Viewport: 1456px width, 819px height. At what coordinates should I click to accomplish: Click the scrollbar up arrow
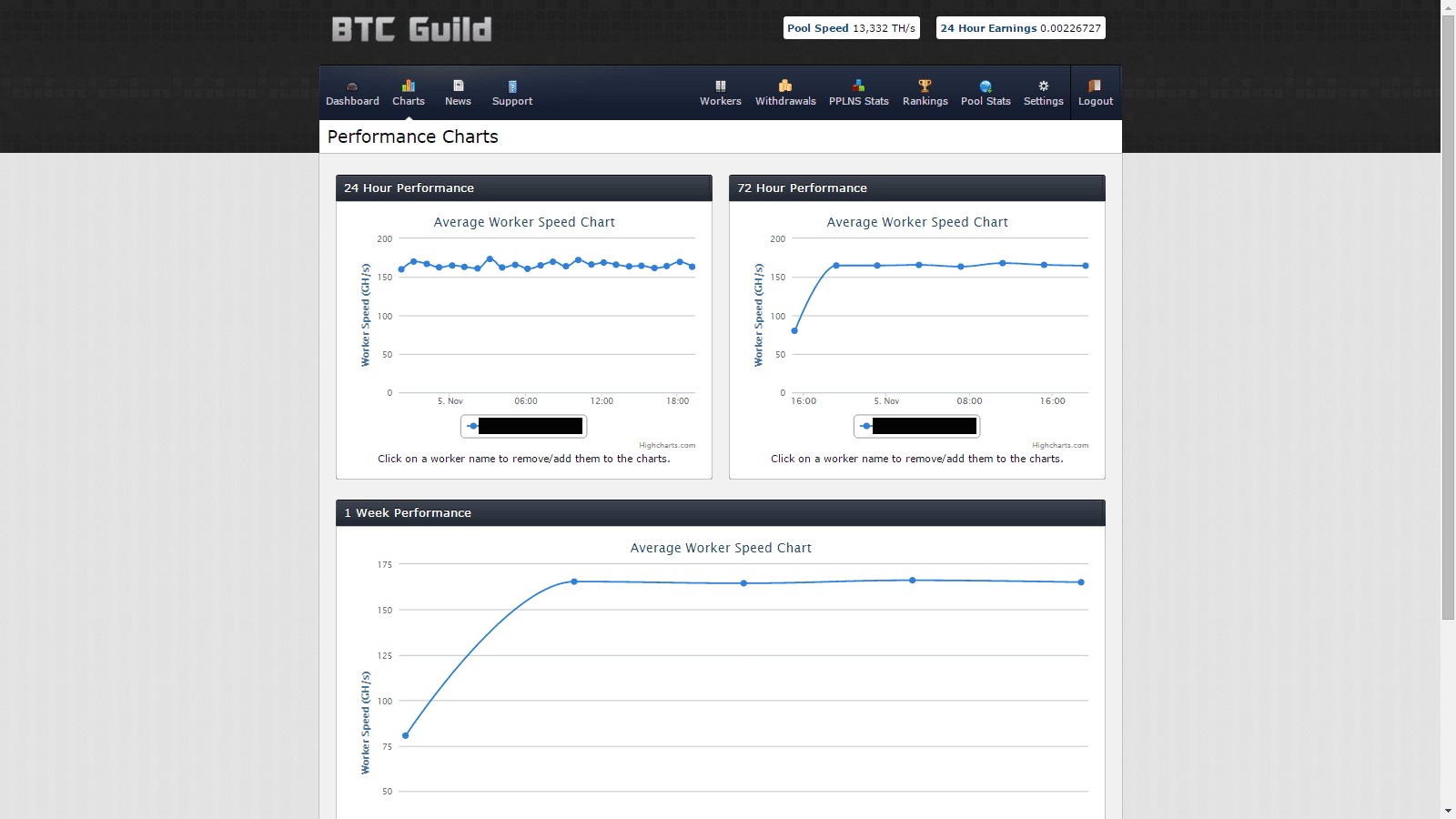click(1448, 7)
